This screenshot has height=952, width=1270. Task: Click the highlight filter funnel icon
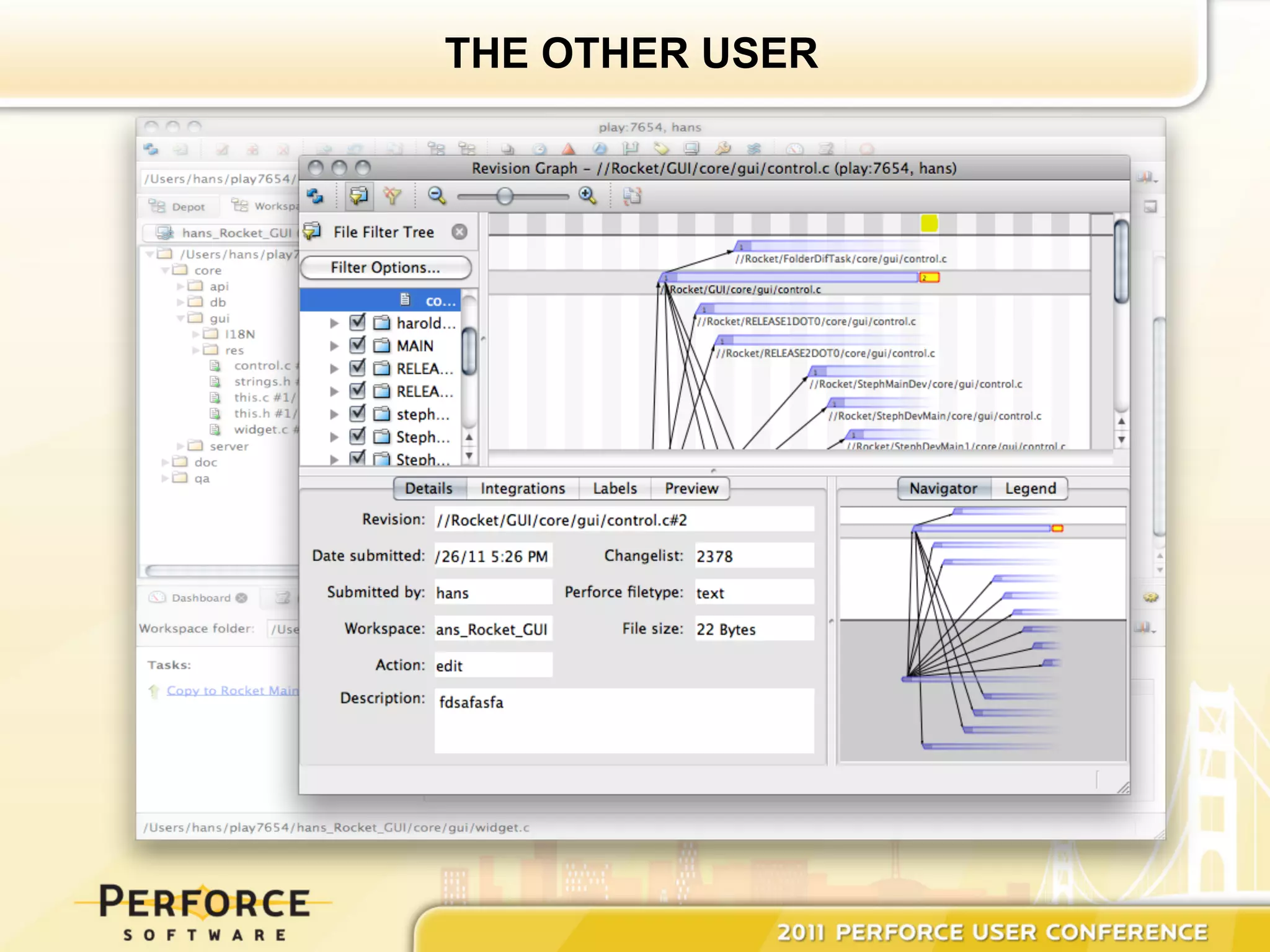(x=392, y=196)
